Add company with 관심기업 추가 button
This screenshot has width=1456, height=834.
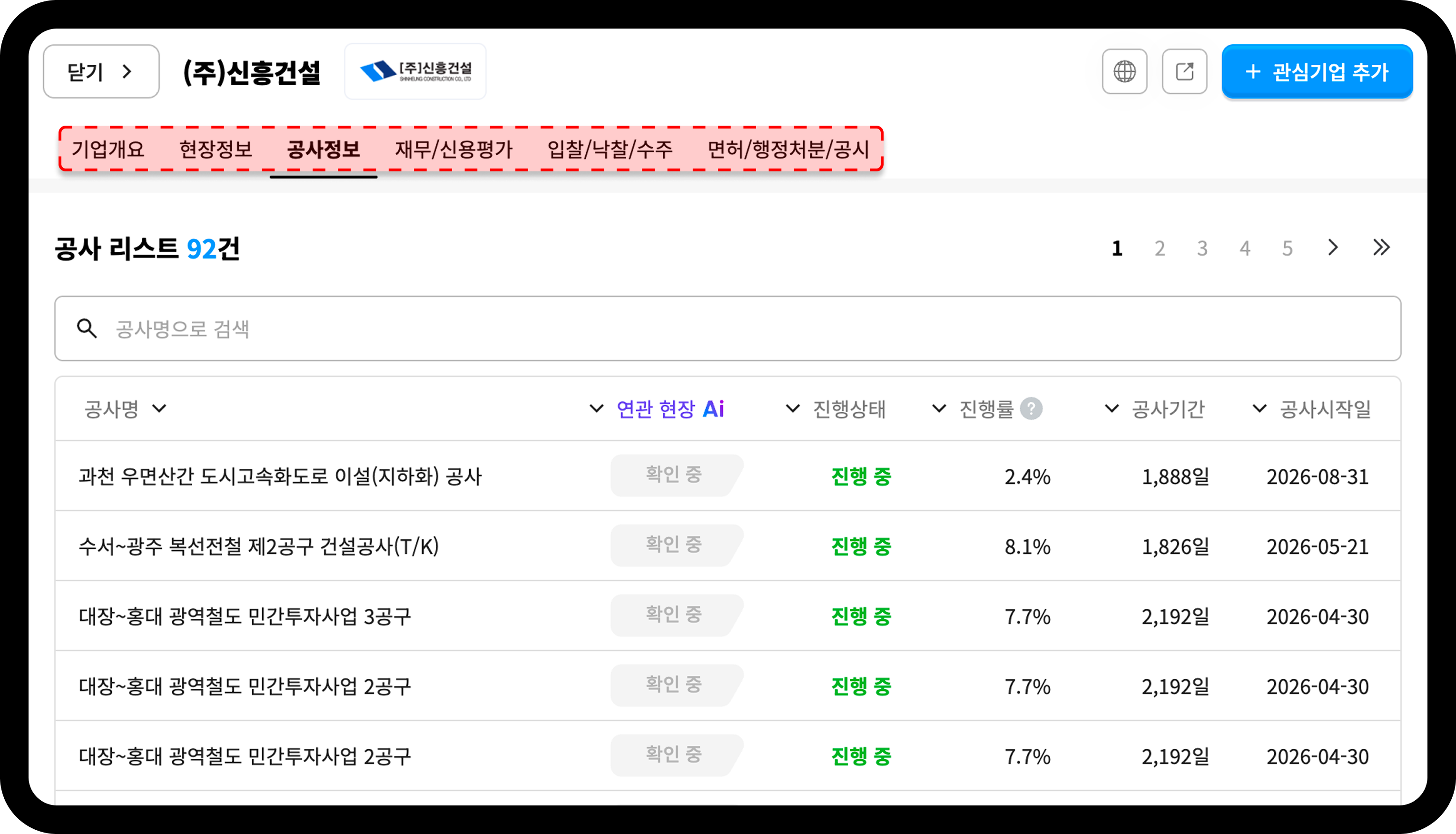point(1317,71)
